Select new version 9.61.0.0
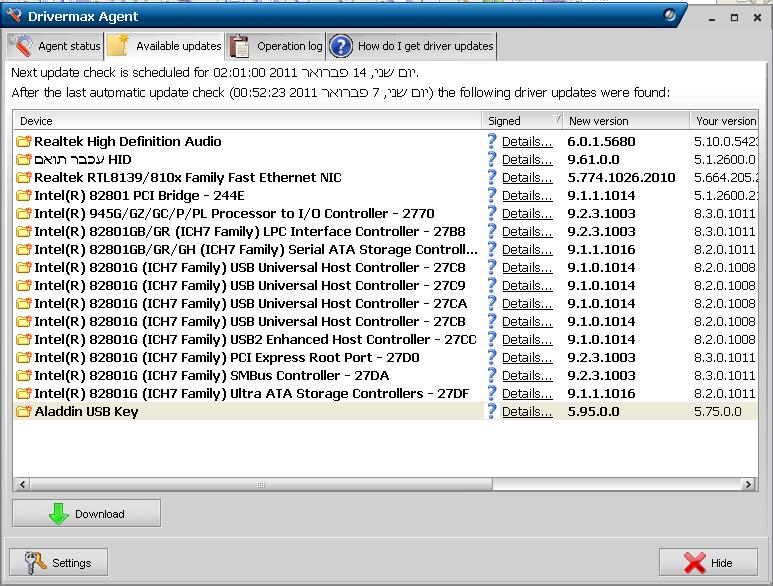 (593, 160)
